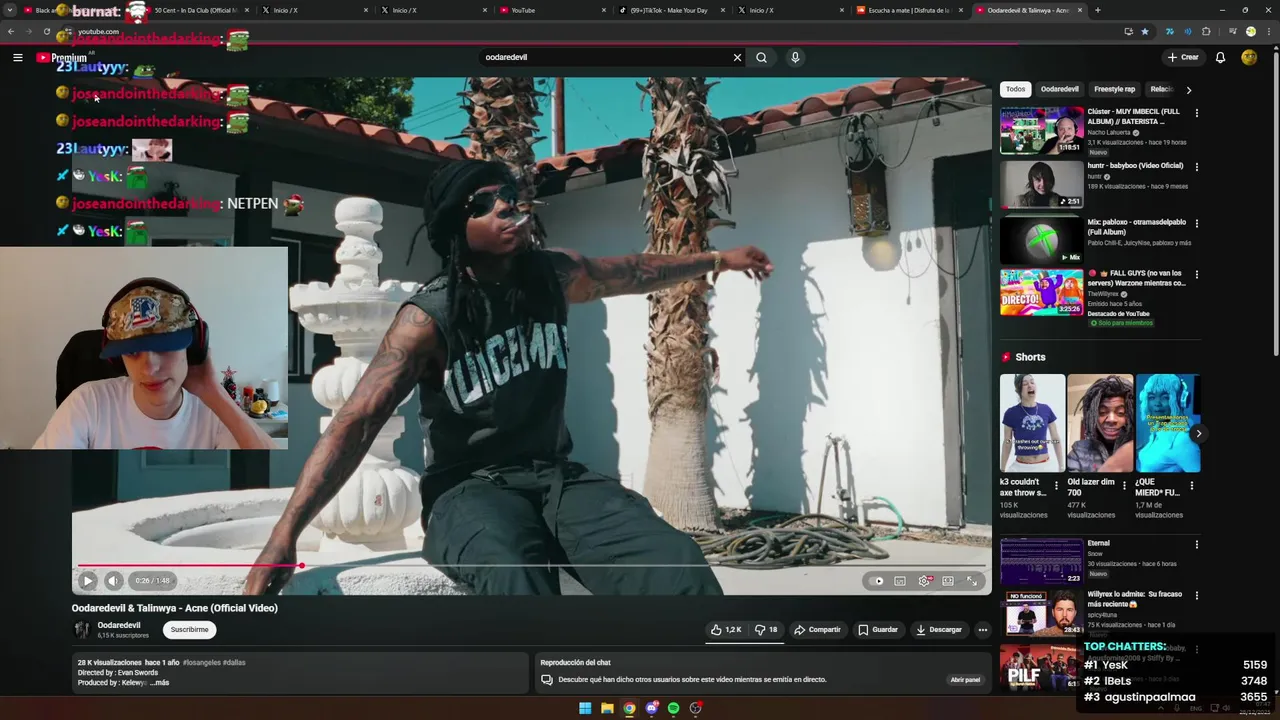The image size is (1280, 720).
Task: Open a new browser tab with the plus
Action: [x=1098, y=10]
